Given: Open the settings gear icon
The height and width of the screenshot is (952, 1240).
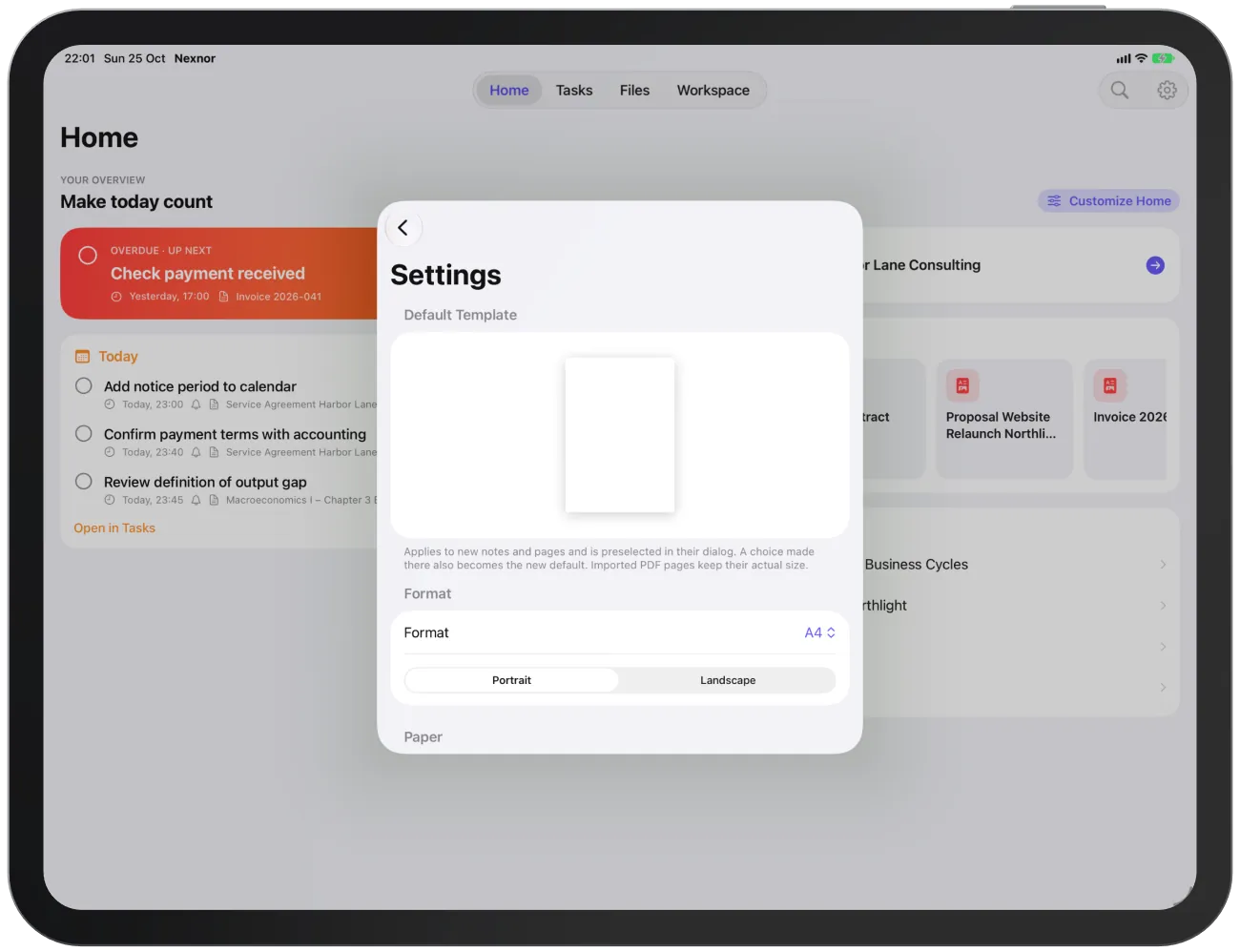Looking at the screenshot, I should tap(1167, 90).
